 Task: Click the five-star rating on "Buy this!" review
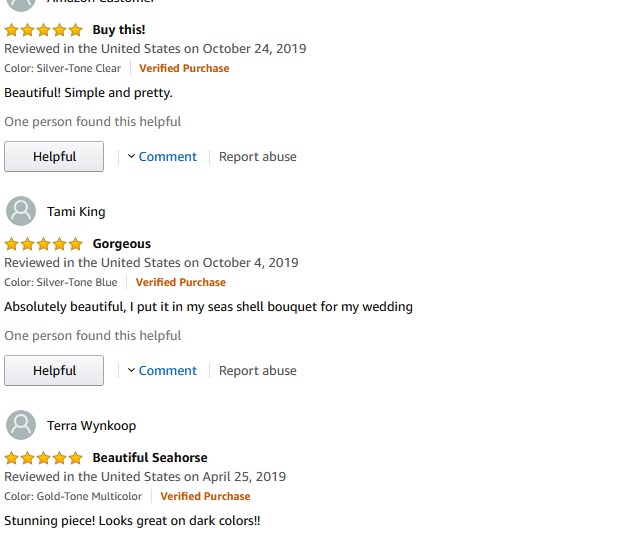click(x=43, y=30)
